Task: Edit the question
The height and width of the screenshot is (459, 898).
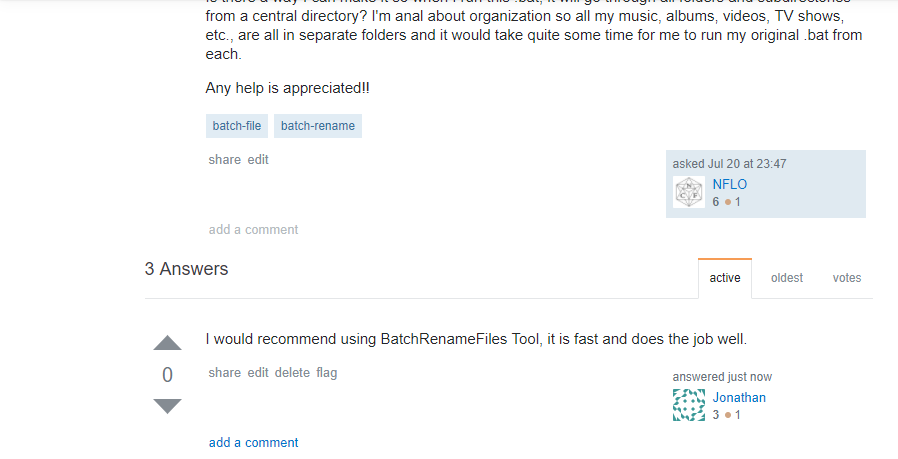Action: (258, 159)
